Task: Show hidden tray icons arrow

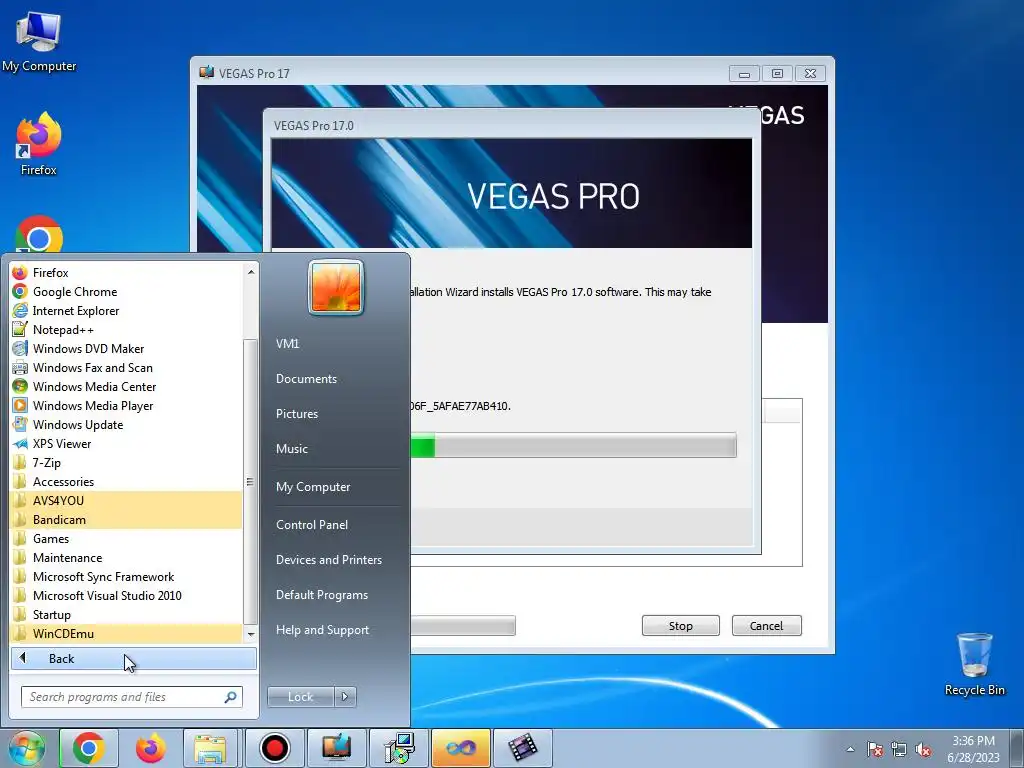Action: (850, 749)
